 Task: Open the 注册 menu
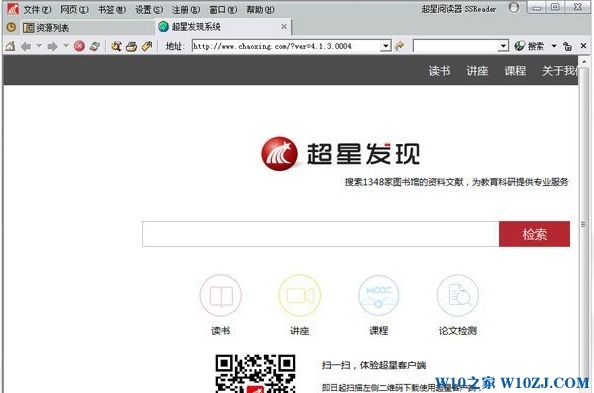pyautogui.click(x=186, y=9)
